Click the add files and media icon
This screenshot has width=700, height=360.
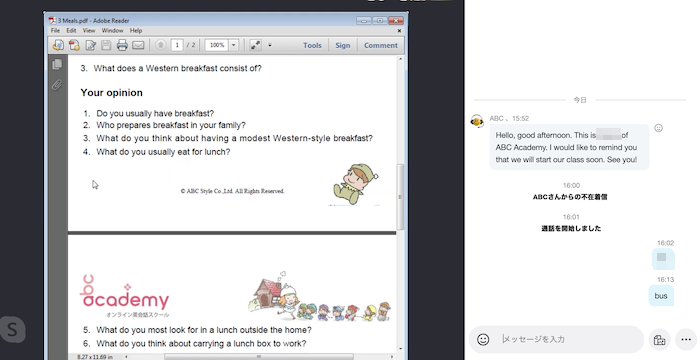pyautogui.click(x=659, y=340)
